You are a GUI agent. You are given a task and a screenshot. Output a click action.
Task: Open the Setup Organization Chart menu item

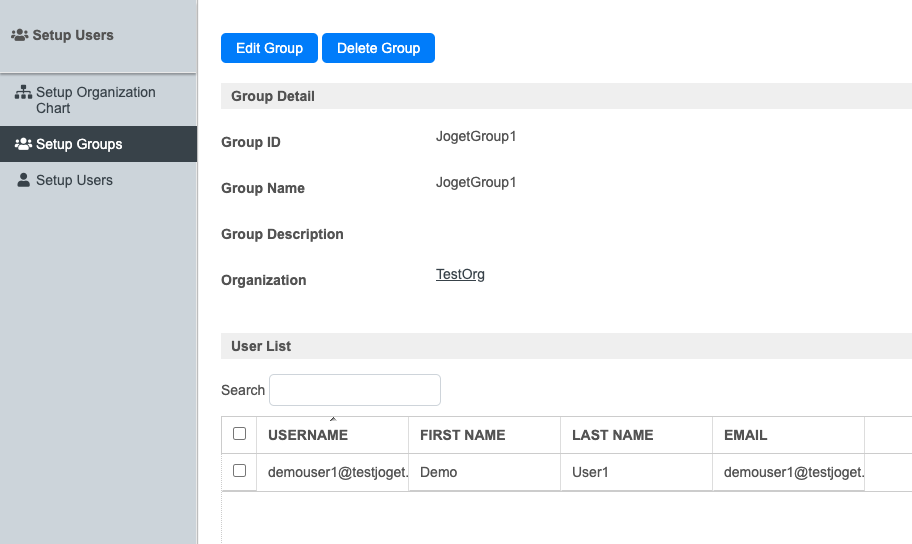click(95, 100)
